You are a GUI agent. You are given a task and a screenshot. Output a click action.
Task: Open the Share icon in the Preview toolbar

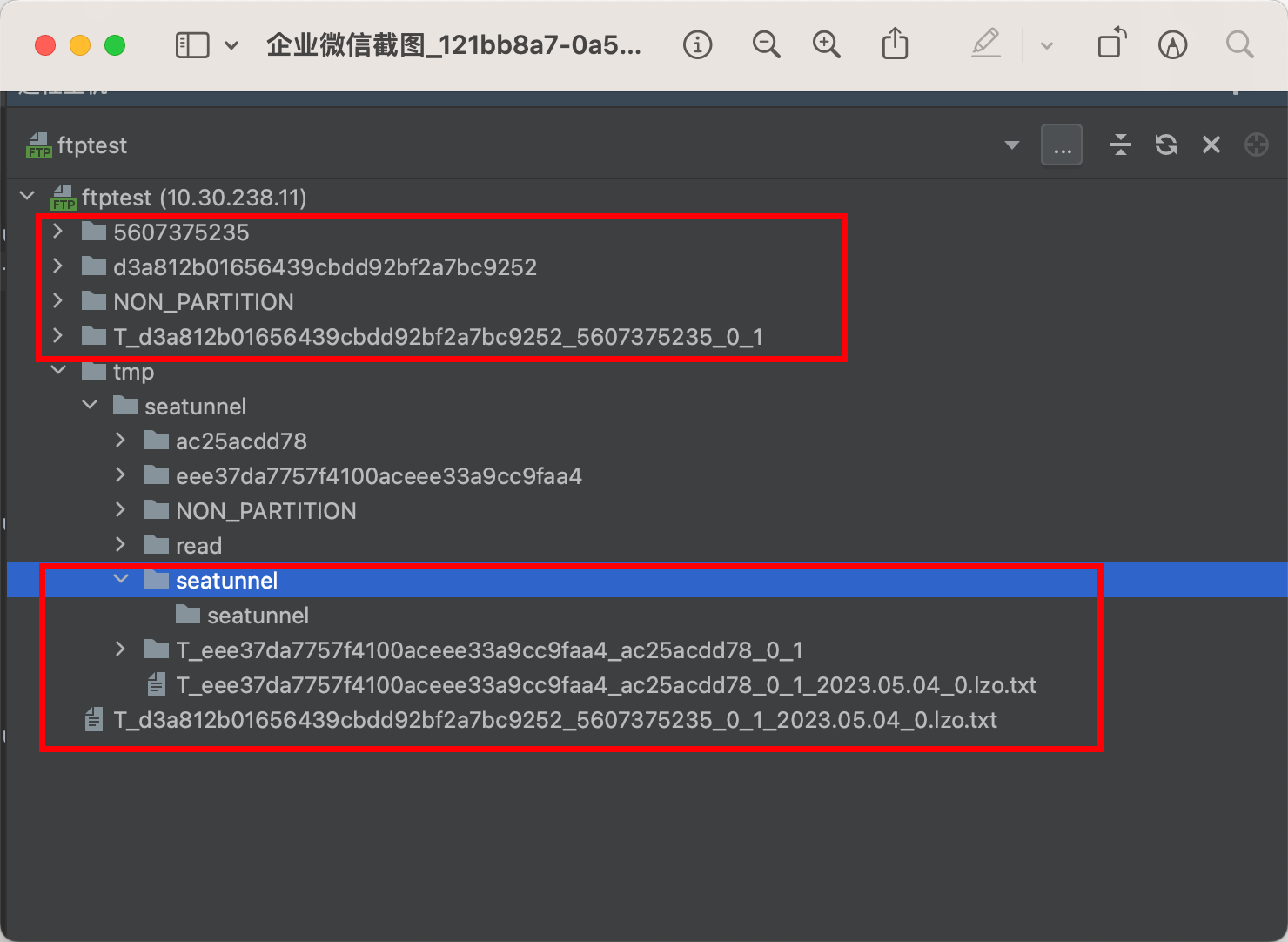[895, 44]
